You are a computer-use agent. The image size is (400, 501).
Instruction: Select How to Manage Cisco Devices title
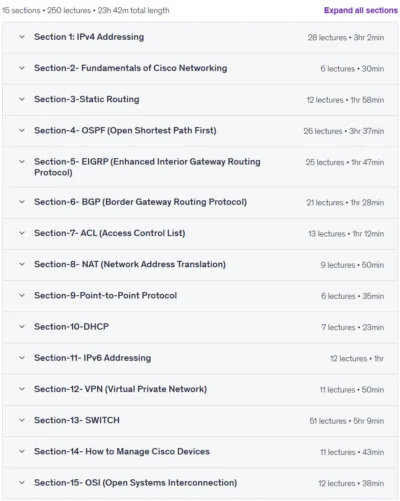pos(147,451)
